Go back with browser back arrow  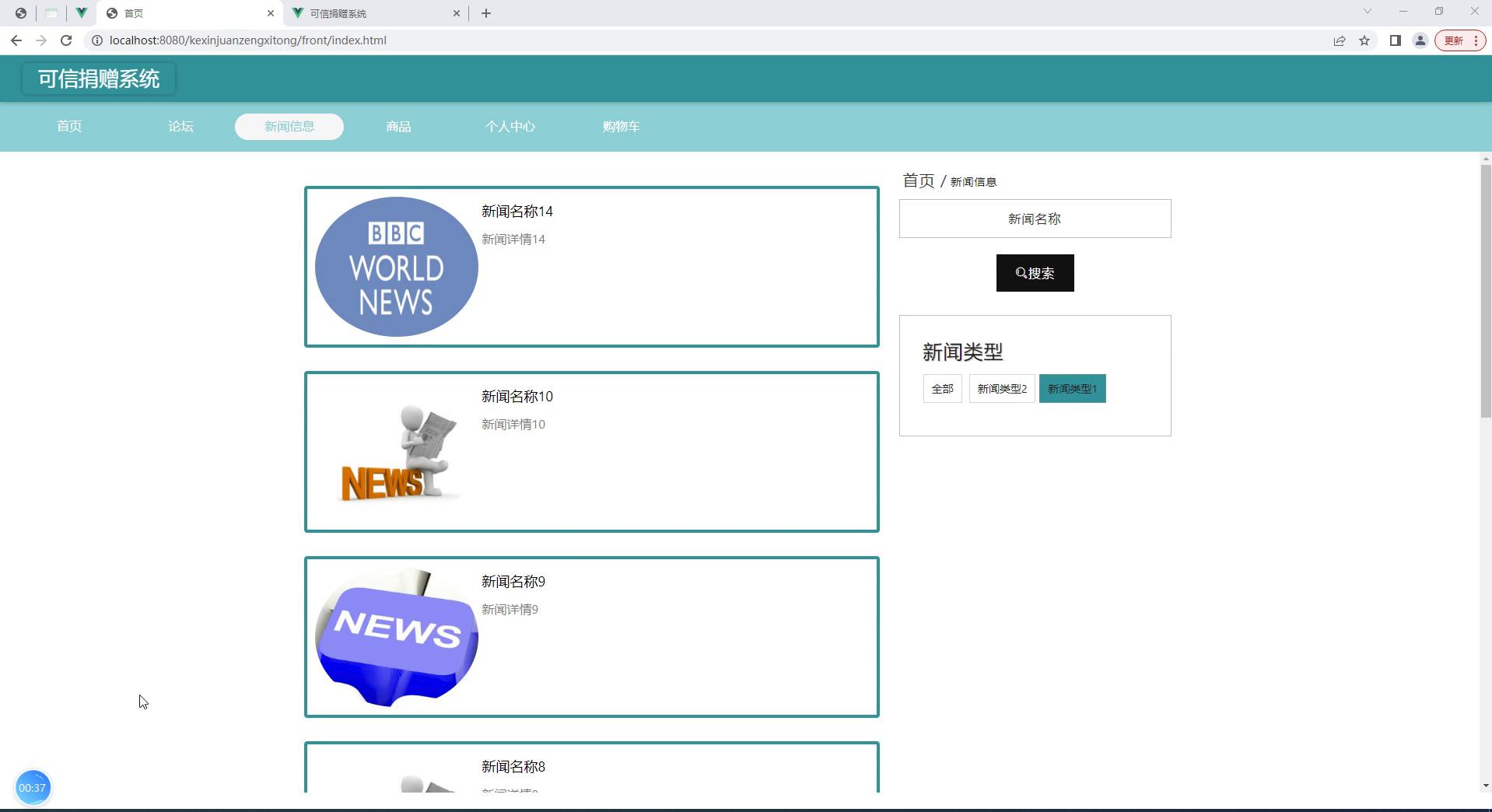[16, 40]
